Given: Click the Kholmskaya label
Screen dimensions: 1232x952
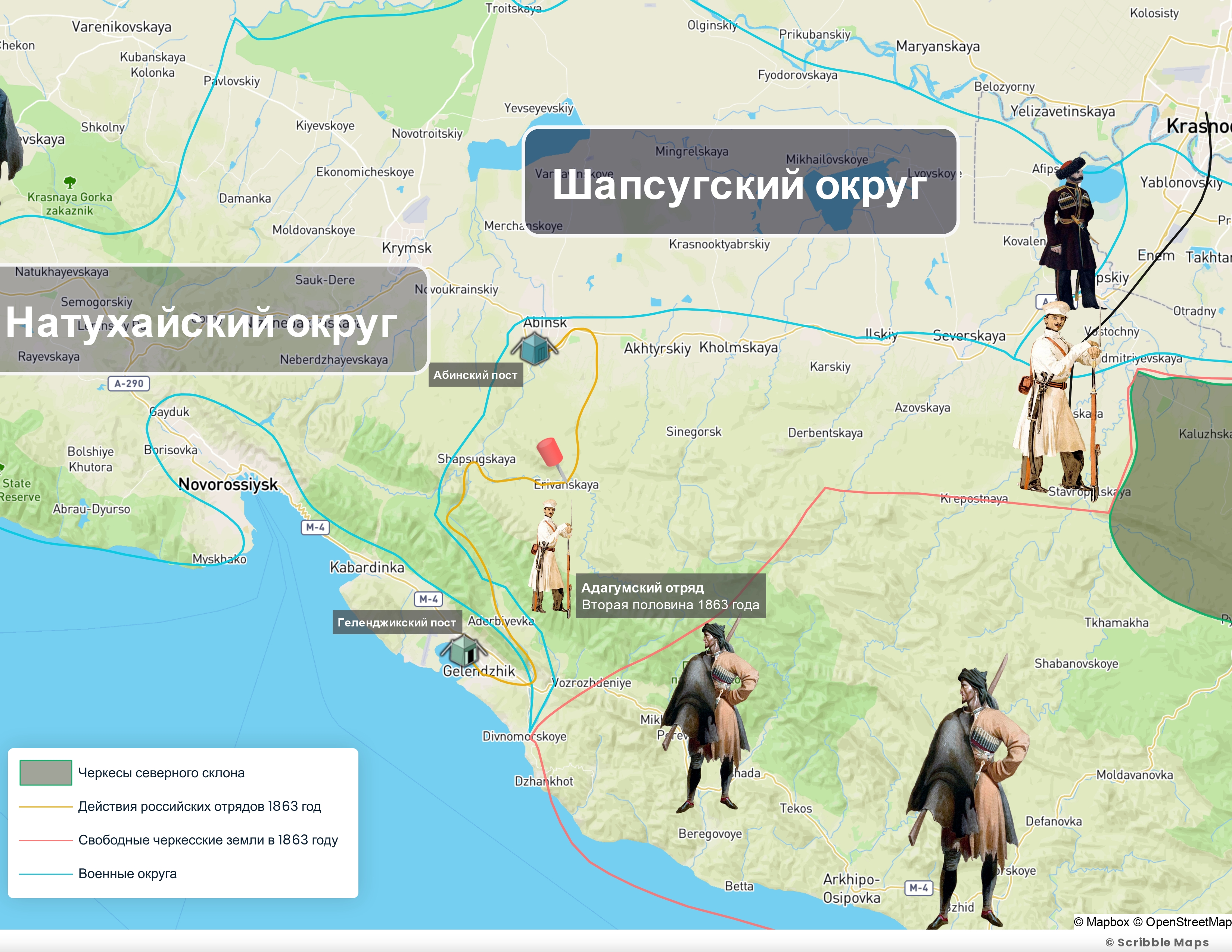Looking at the screenshot, I should coord(738,348).
